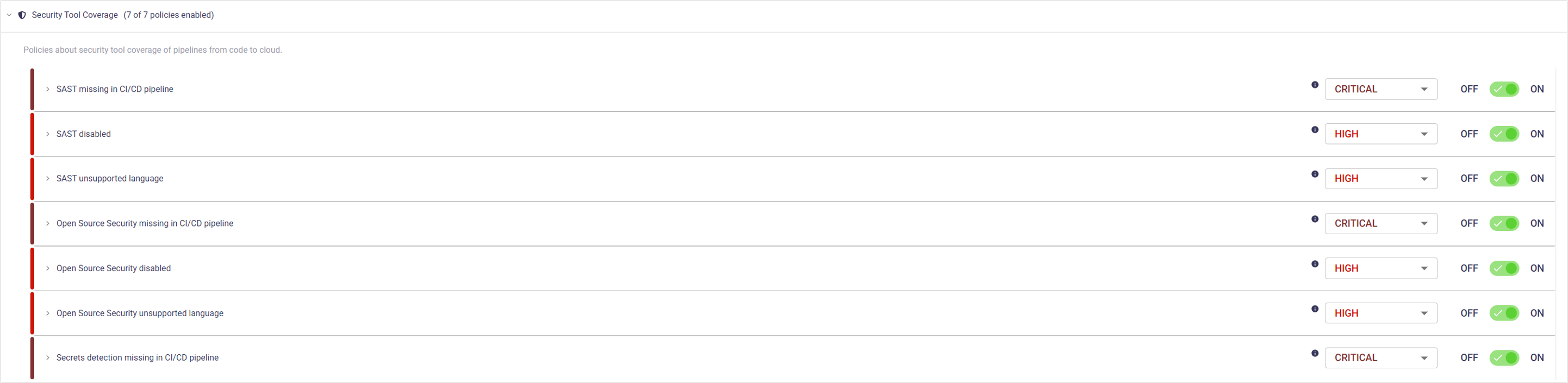
Task: Switch off the SAST unsupported language toggle
Action: (x=1504, y=179)
